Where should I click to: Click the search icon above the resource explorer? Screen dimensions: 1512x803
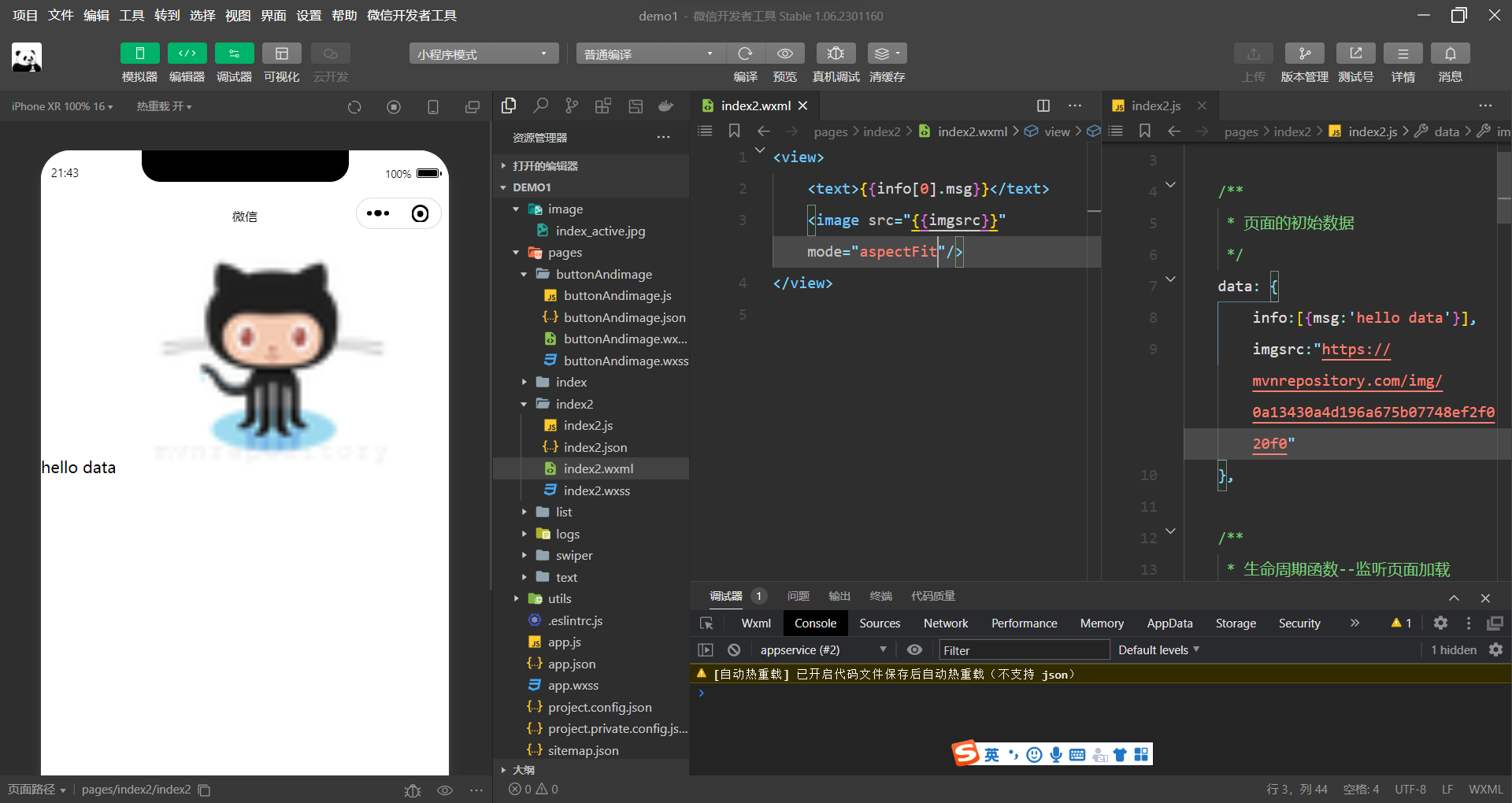[x=540, y=105]
